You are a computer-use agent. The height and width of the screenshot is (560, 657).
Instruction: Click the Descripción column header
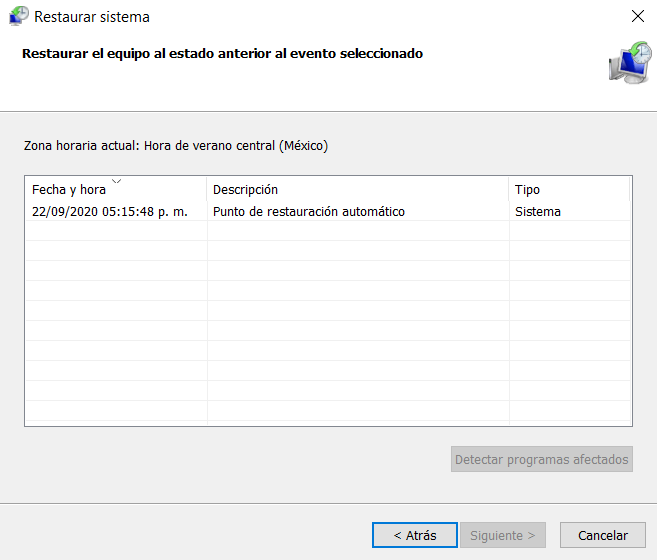coord(245,190)
